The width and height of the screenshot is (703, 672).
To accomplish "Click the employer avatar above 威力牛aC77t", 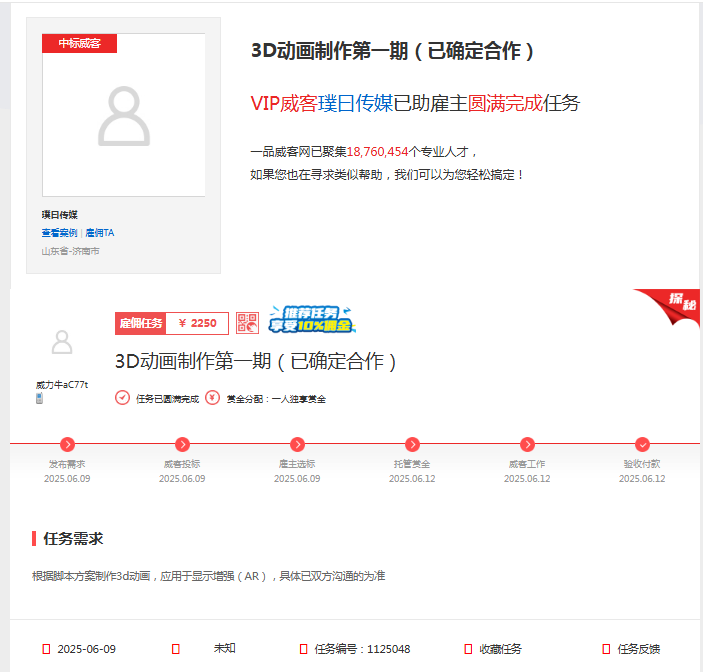I will [62, 342].
